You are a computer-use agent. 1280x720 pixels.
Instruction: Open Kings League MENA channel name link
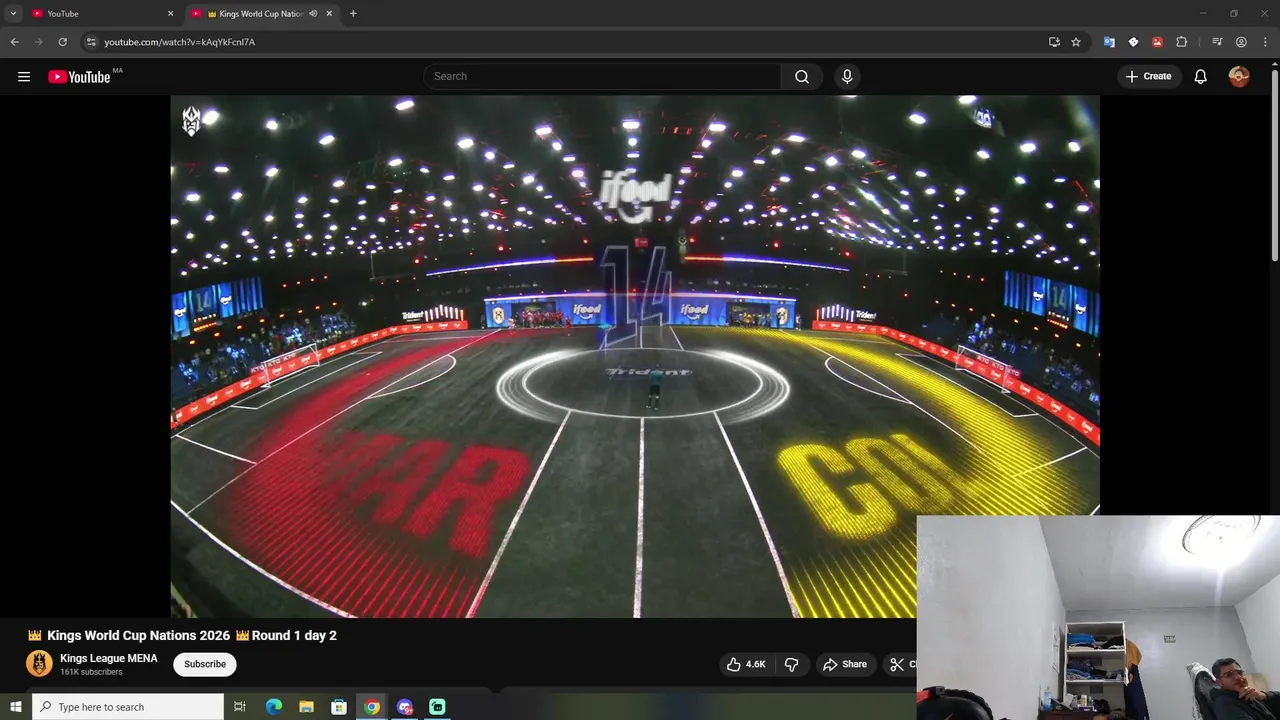point(109,658)
